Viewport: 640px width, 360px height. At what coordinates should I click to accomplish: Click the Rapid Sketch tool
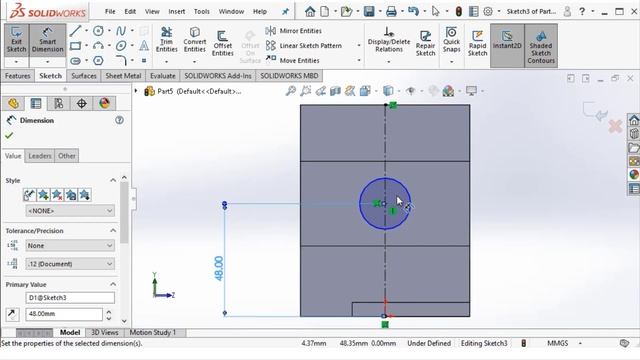[x=478, y=43]
